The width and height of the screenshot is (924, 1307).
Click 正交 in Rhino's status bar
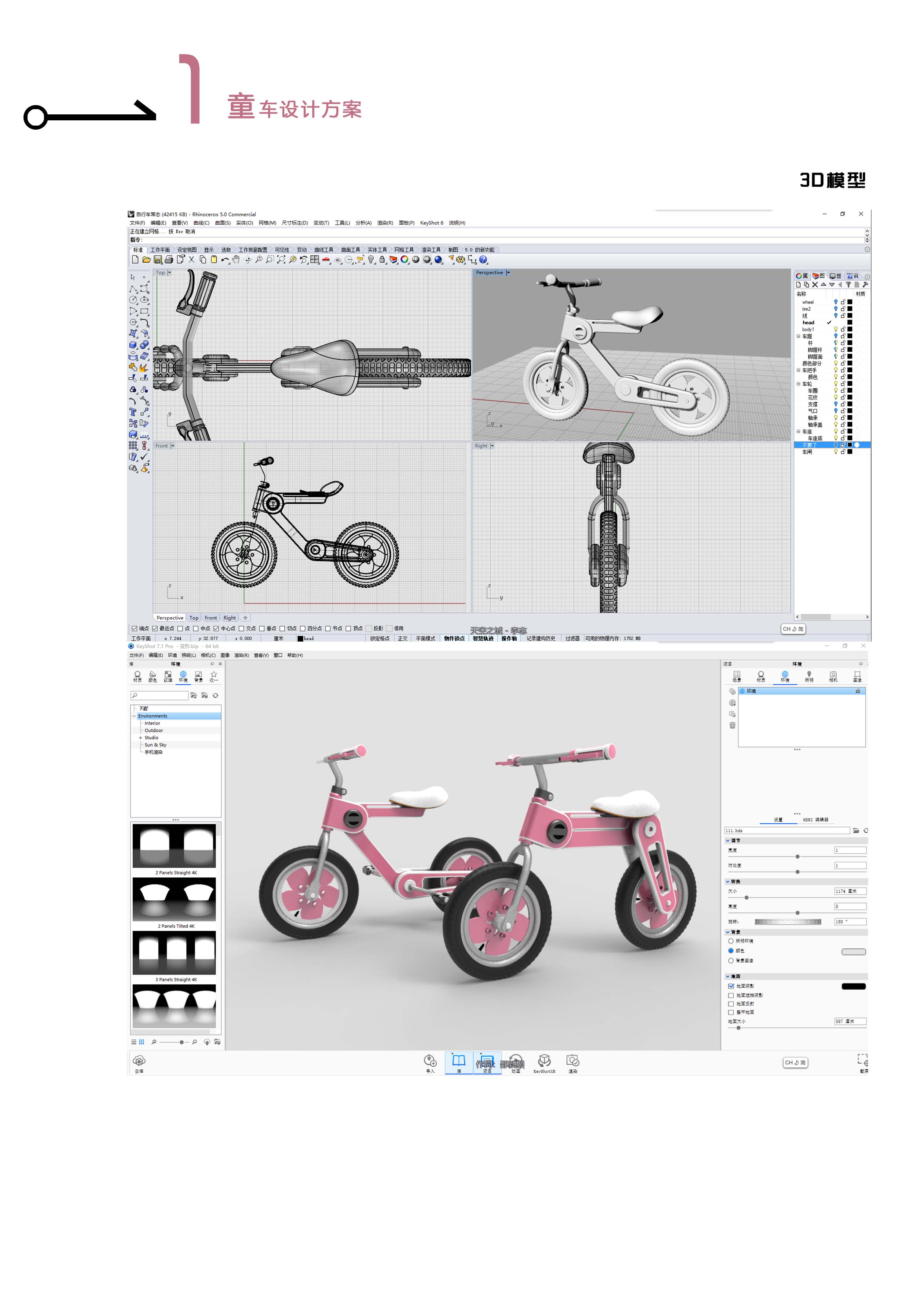click(x=402, y=639)
